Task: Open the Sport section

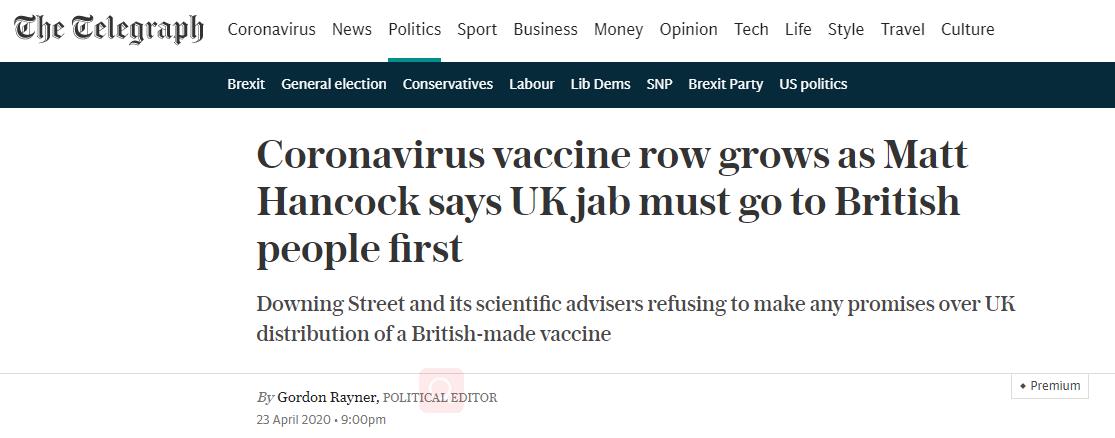Action: pyautogui.click(x=477, y=29)
